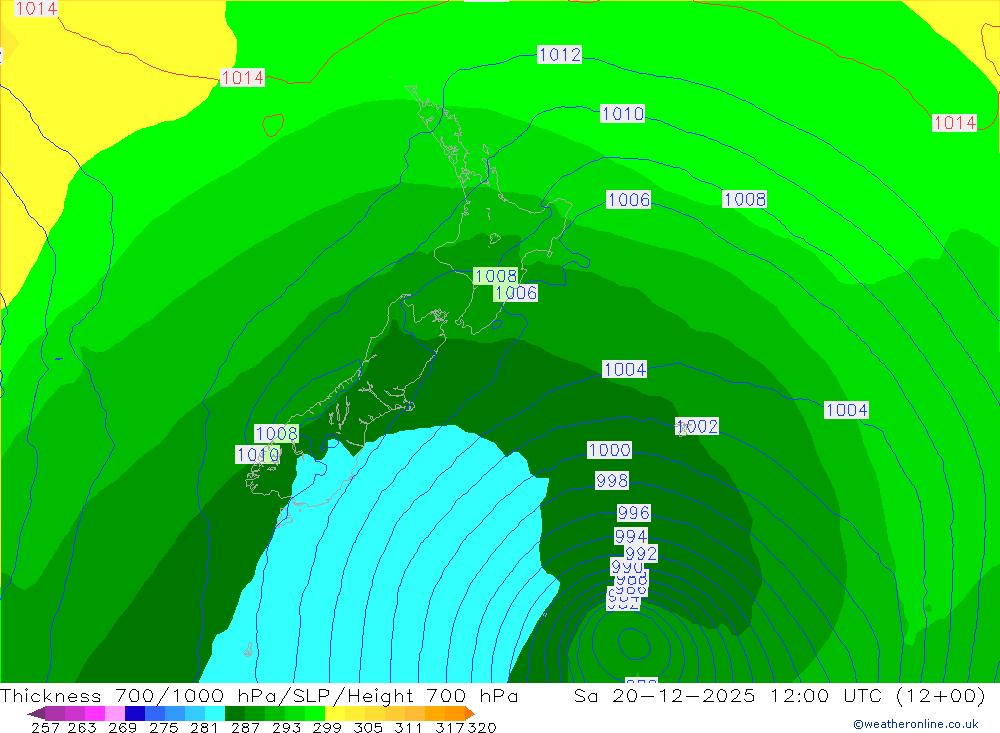Viewport: 1000px width, 733px height.
Task: Click the 1008 label off southwest South Island
Action: (x=276, y=434)
